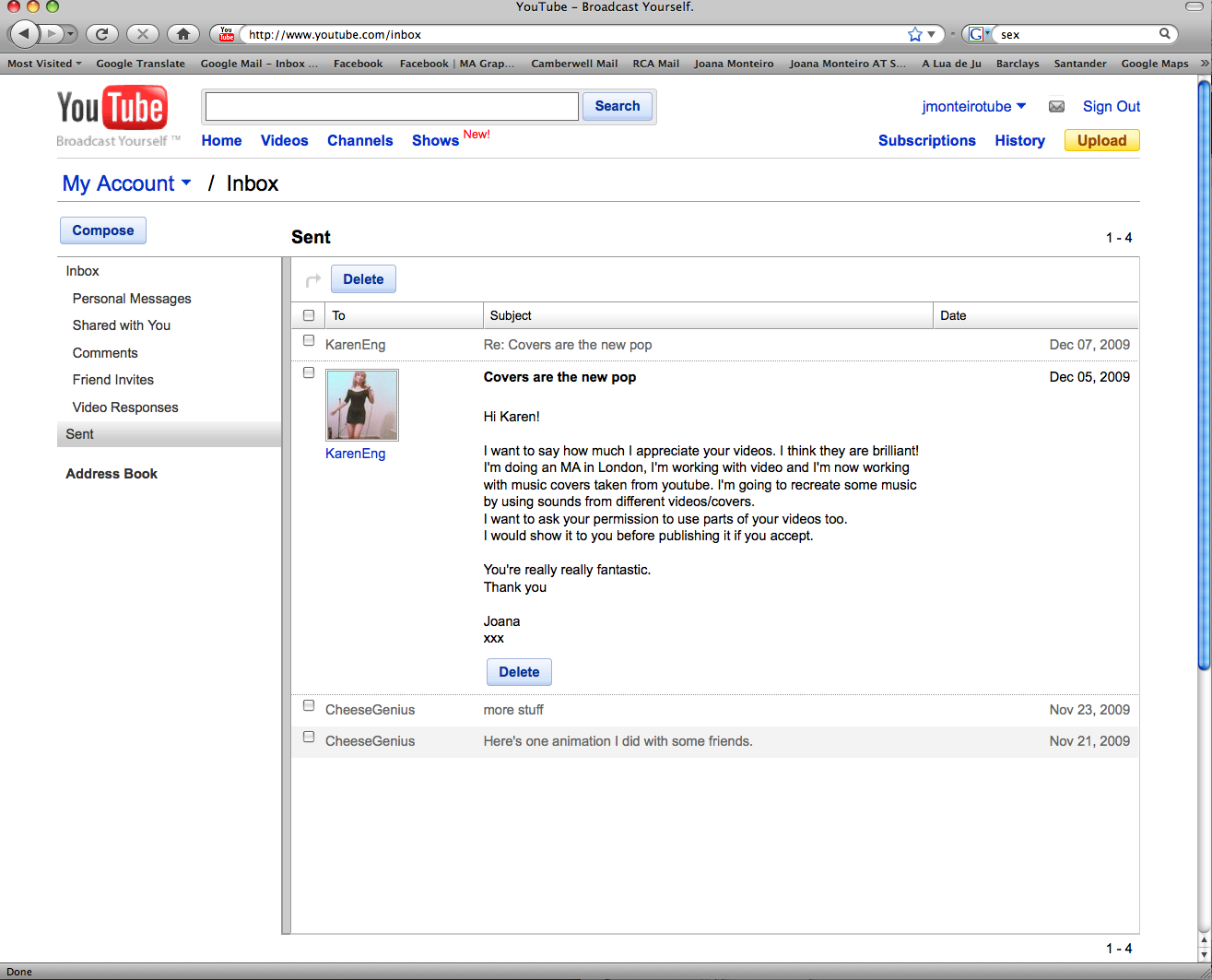Open Personal Messages folder
Viewport: 1212px width, 980px height.
[132, 299]
